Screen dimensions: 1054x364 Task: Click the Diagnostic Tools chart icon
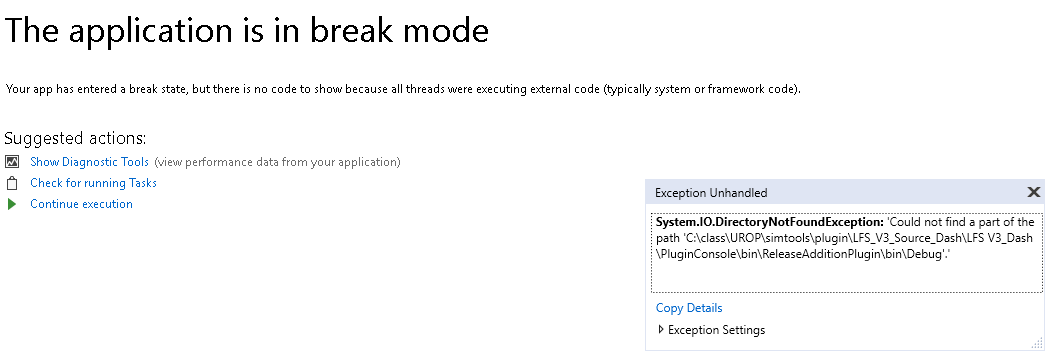click(x=11, y=162)
